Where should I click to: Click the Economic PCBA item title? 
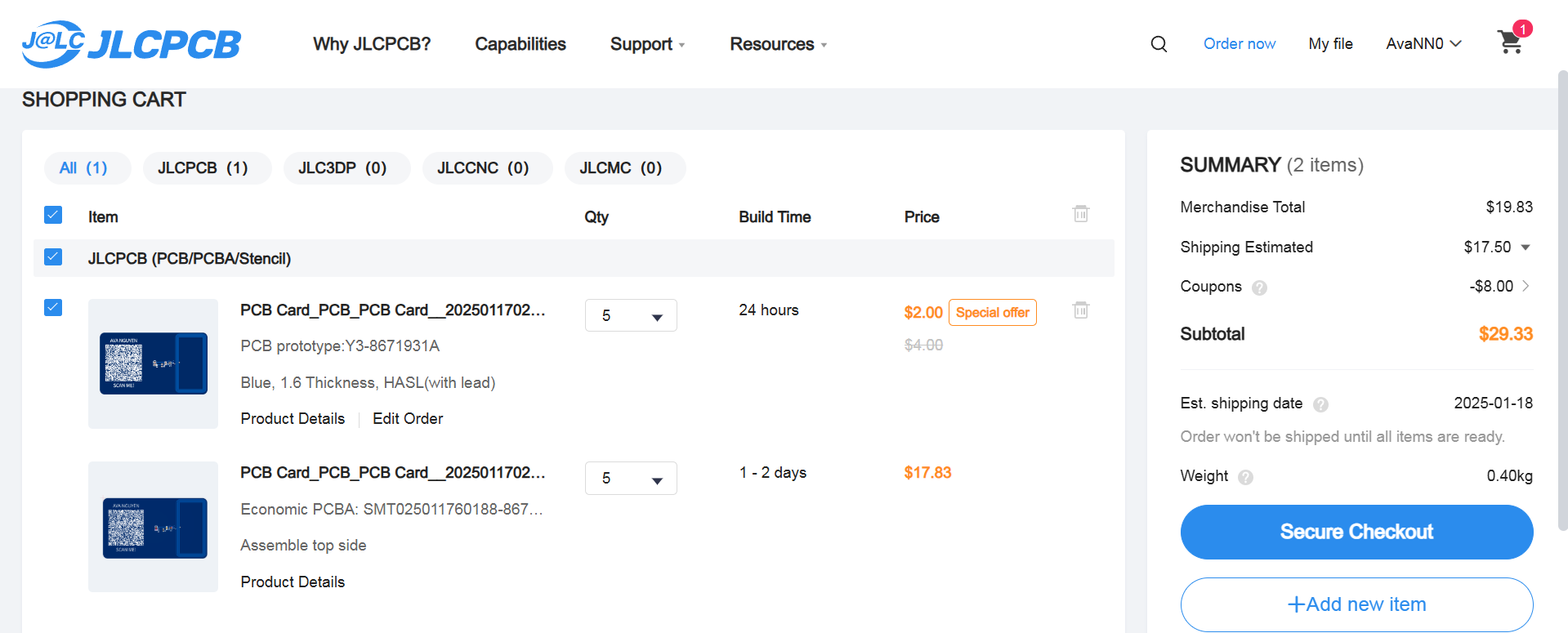(x=393, y=473)
